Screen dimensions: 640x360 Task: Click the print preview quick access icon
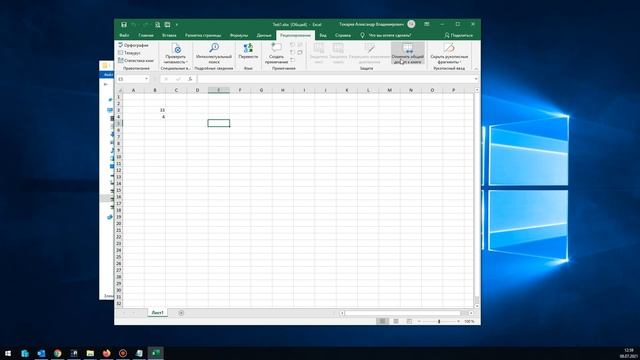pyautogui.click(x=158, y=24)
